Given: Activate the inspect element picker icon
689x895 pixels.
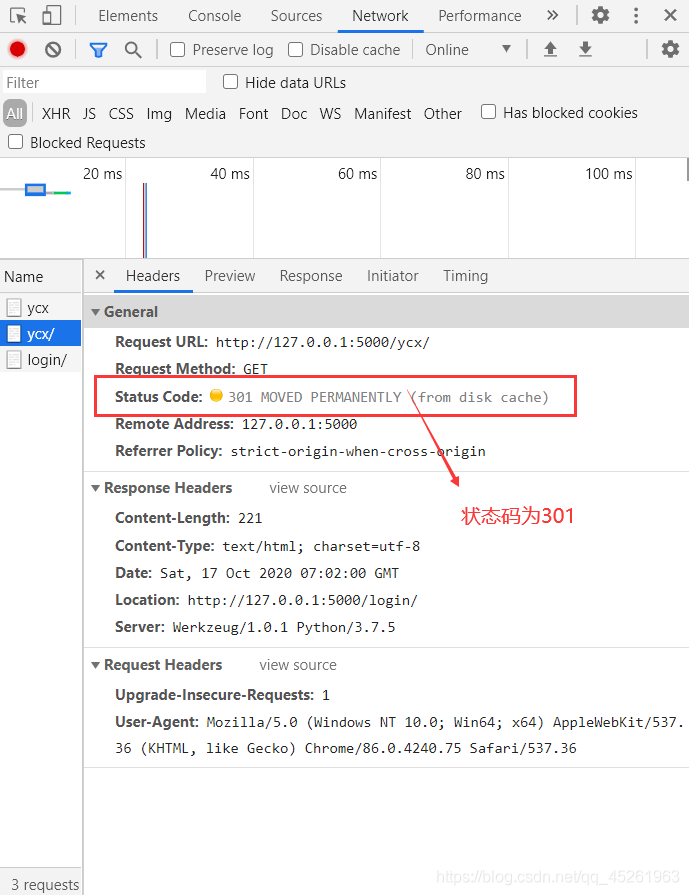Looking at the screenshot, I should [18, 15].
